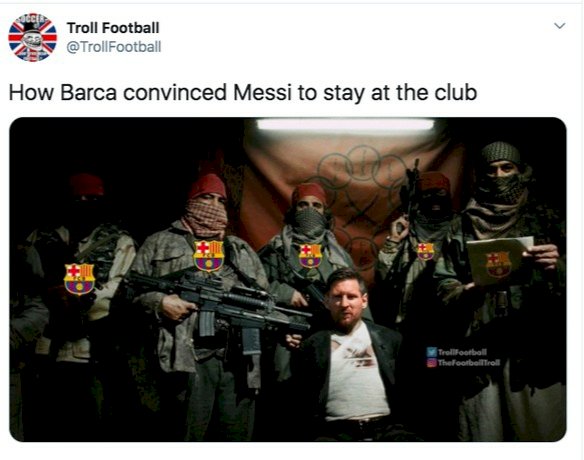
Task: Click the seated man in the white shirt
Action: pos(352,354)
